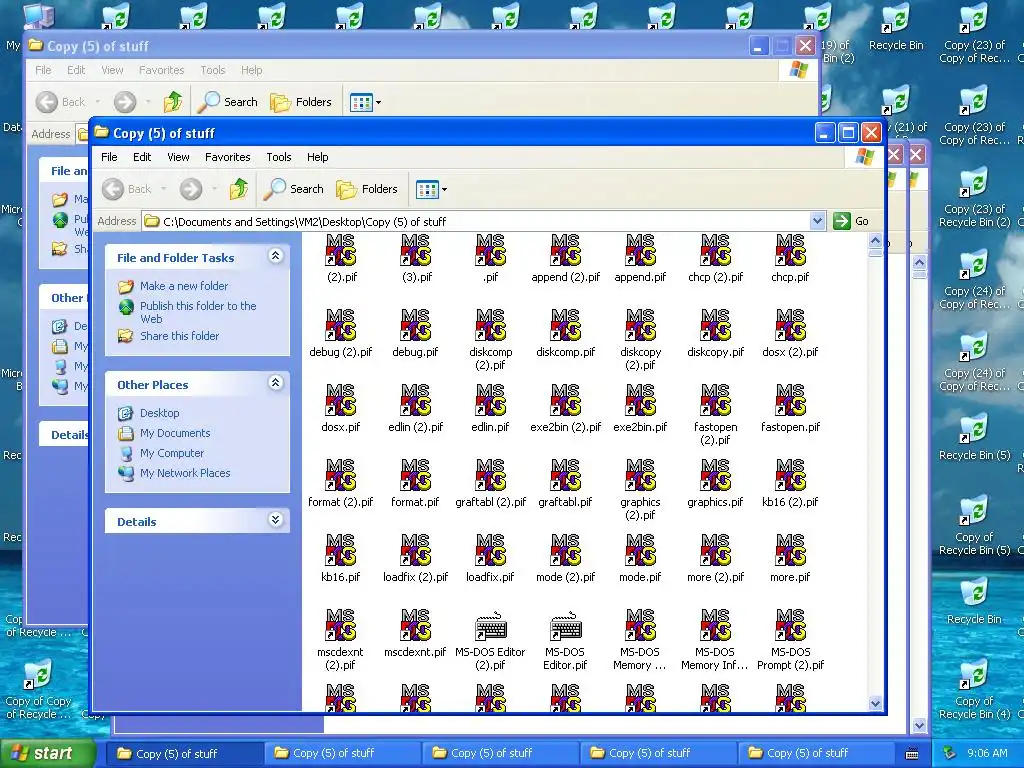Open My Computer in Other Places

(172, 453)
